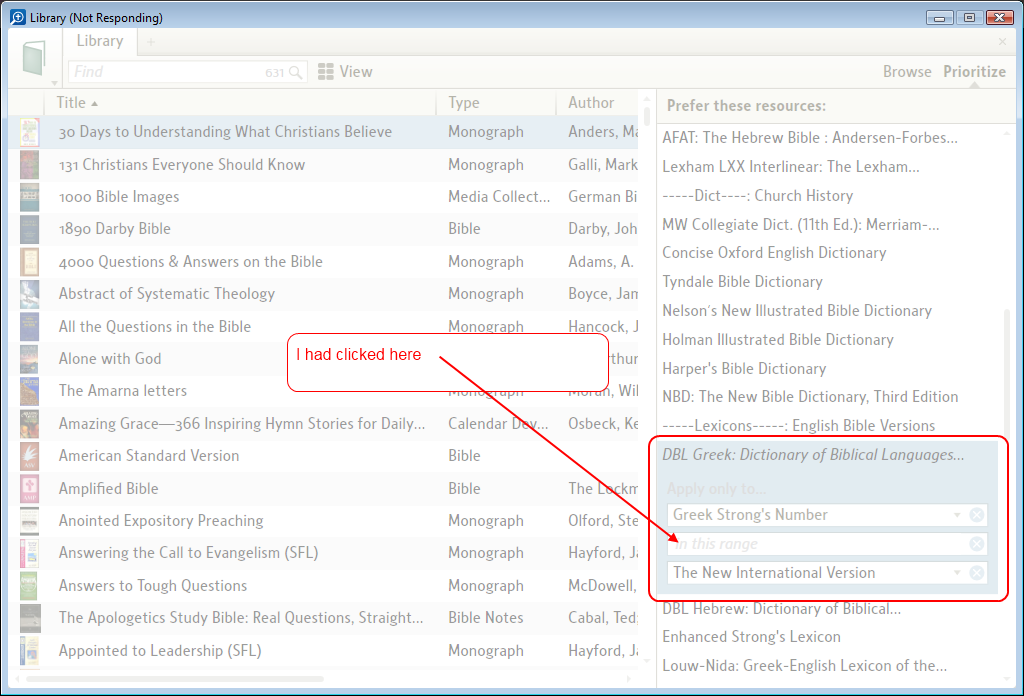Select Harper's Bible Dictionary entry

click(744, 369)
